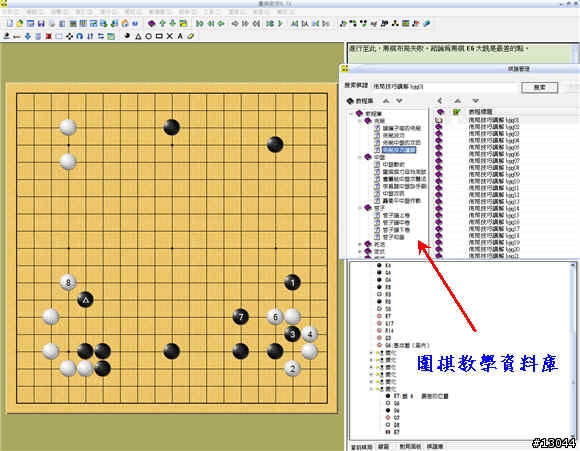Click the green play triangle toolbar icon
This screenshot has width=580, height=451.
point(280,24)
